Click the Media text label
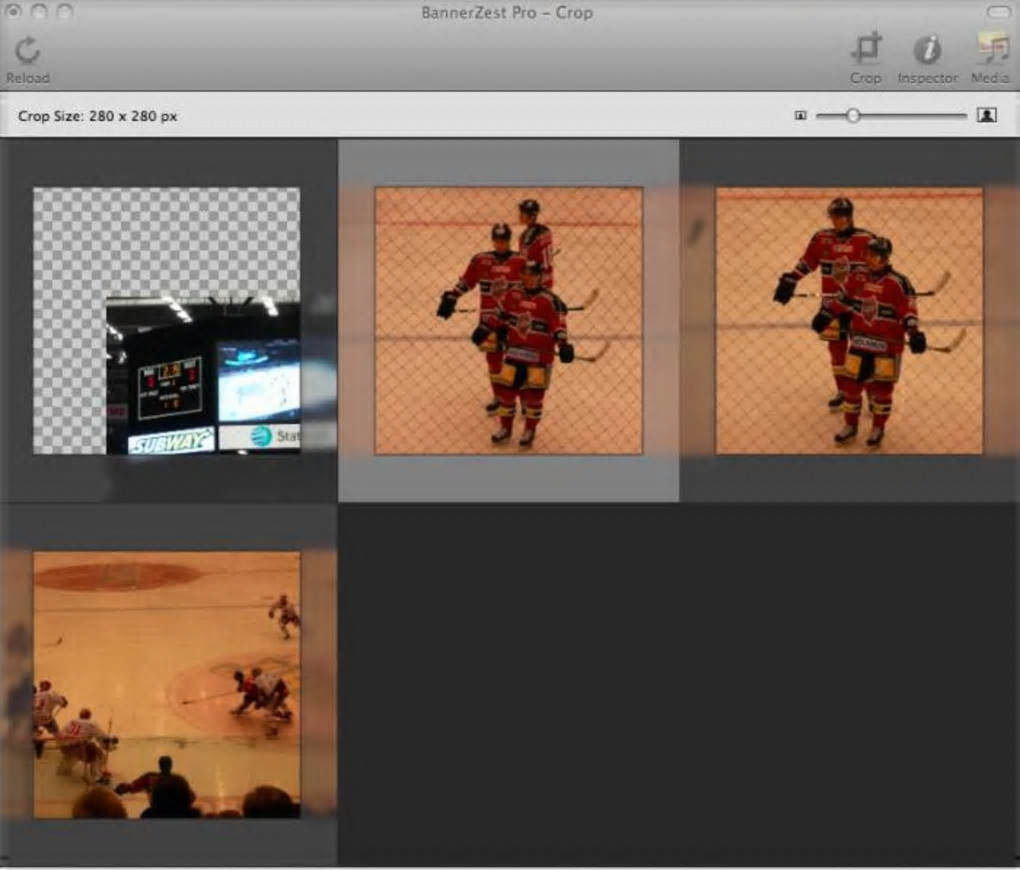1020x870 pixels. click(989, 78)
